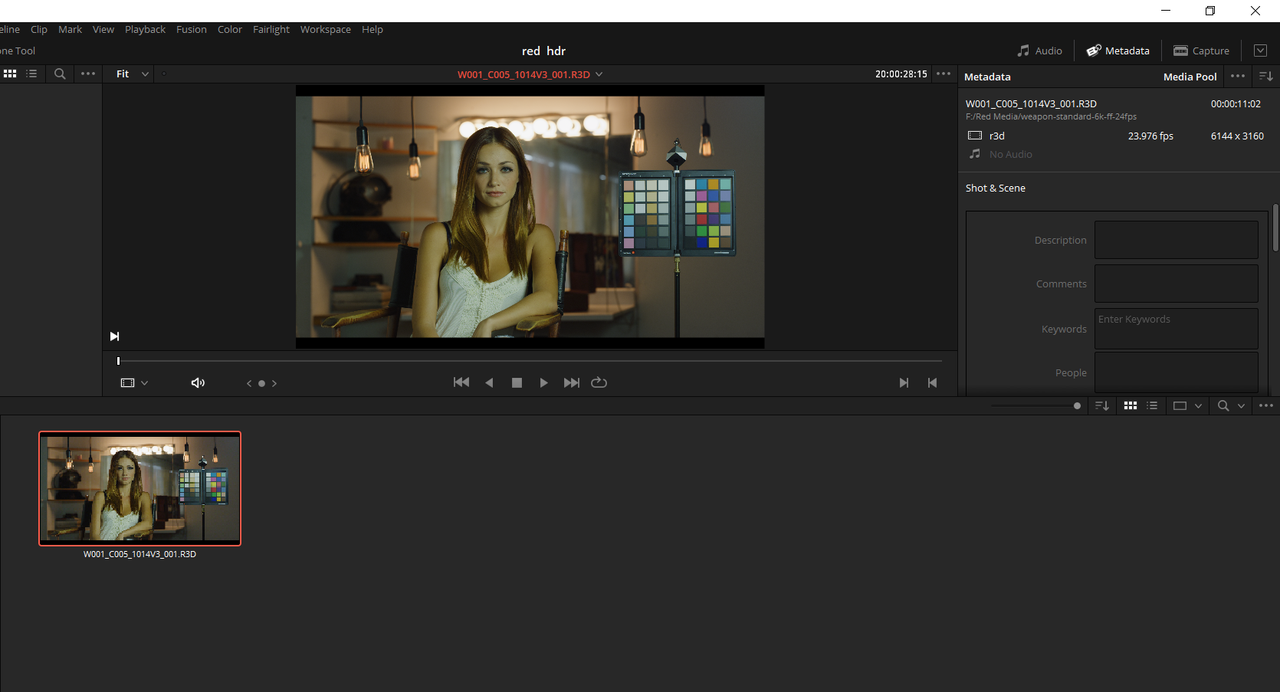Set Mark In point in viewer
Image resolution: width=1280 pixels, height=692 pixels.
pyautogui.click(x=904, y=383)
